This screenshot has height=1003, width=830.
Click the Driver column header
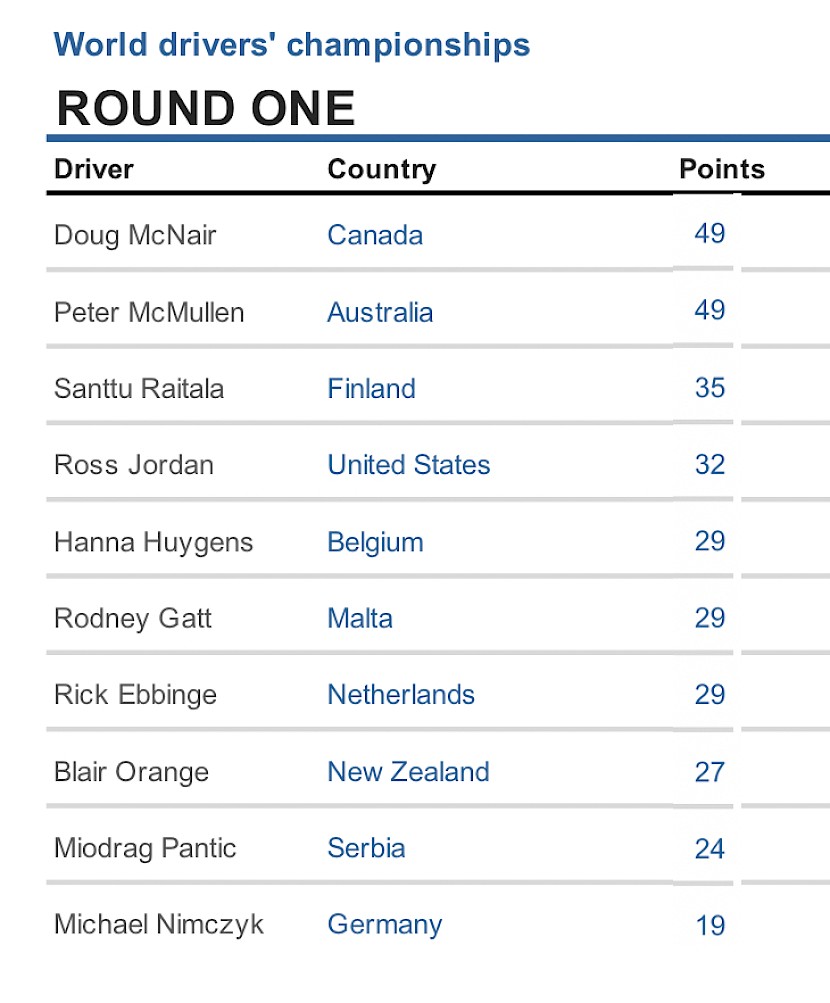click(94, 169)
